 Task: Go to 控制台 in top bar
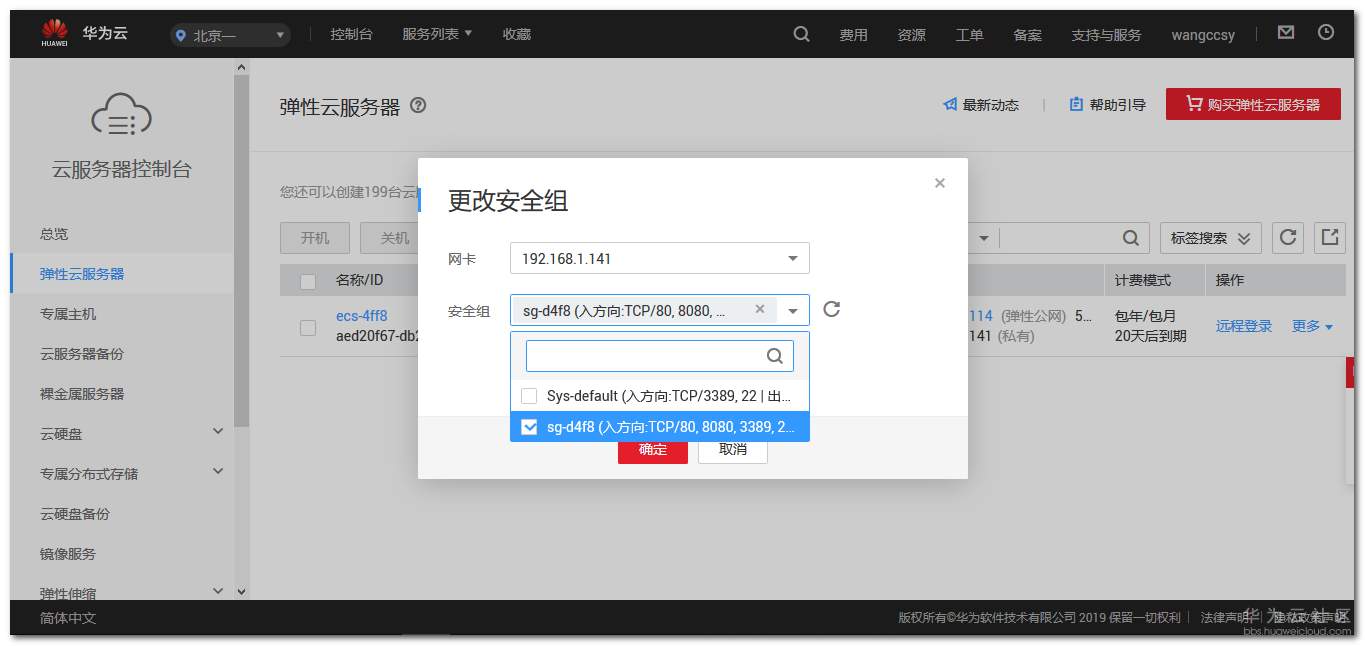[x=351, y=34]
